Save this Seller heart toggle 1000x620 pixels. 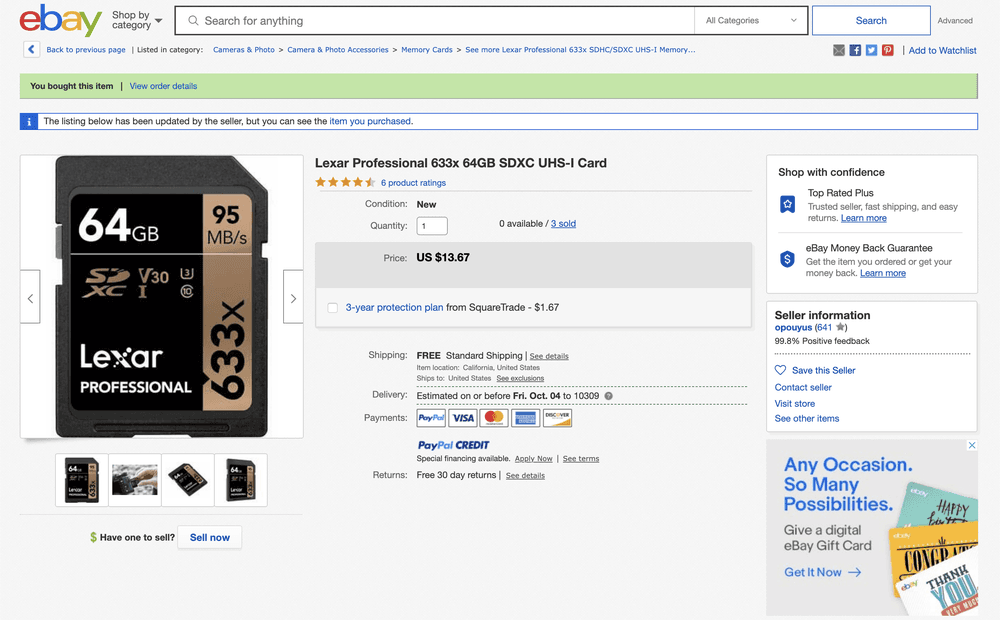click(780, 370)
